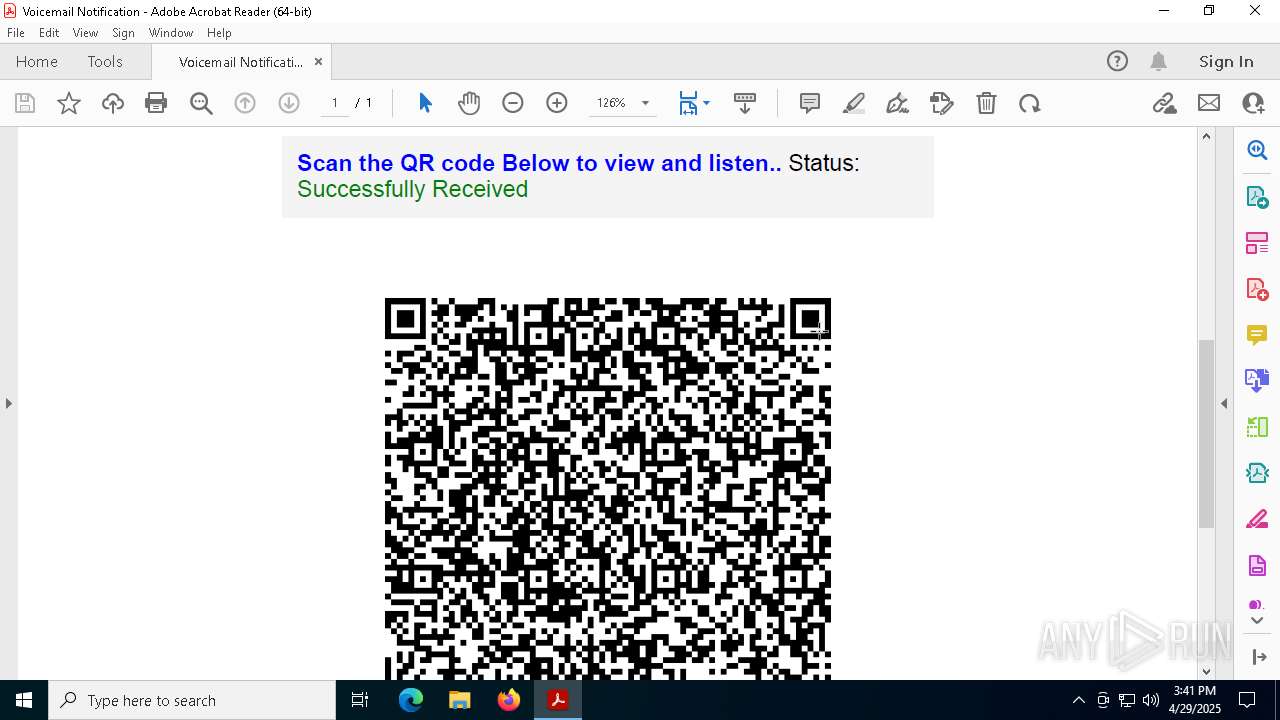Image resolution: width=1280 pixels, height=720 pixels.
Task: Click the request signatures icon
Action: click(x=942, y=103)
